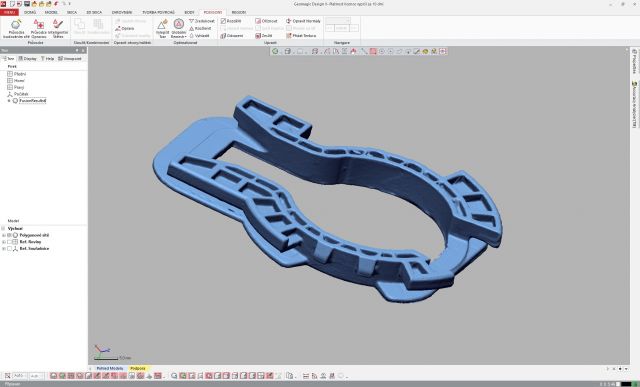Switch to the Display panel tab

click(x=27, y=59)
